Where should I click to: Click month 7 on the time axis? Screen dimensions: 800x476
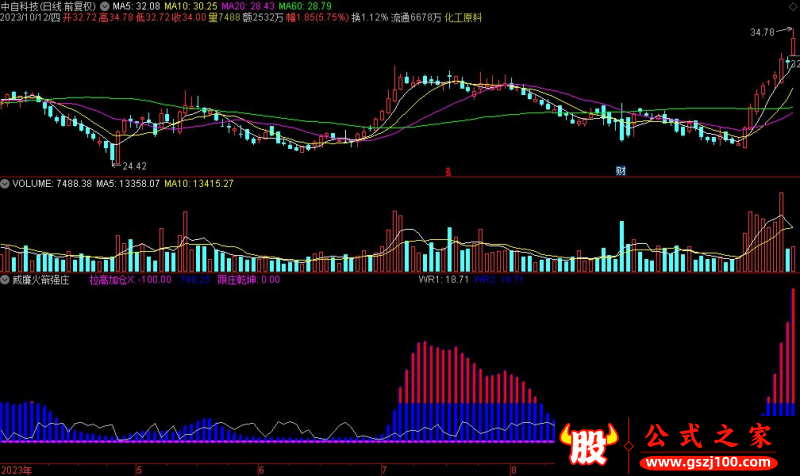pyautogui.click(x=384, y=470)
